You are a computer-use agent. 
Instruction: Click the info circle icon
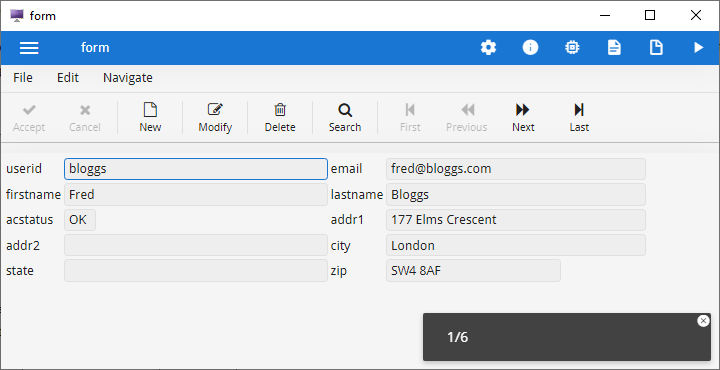point(530,47)
